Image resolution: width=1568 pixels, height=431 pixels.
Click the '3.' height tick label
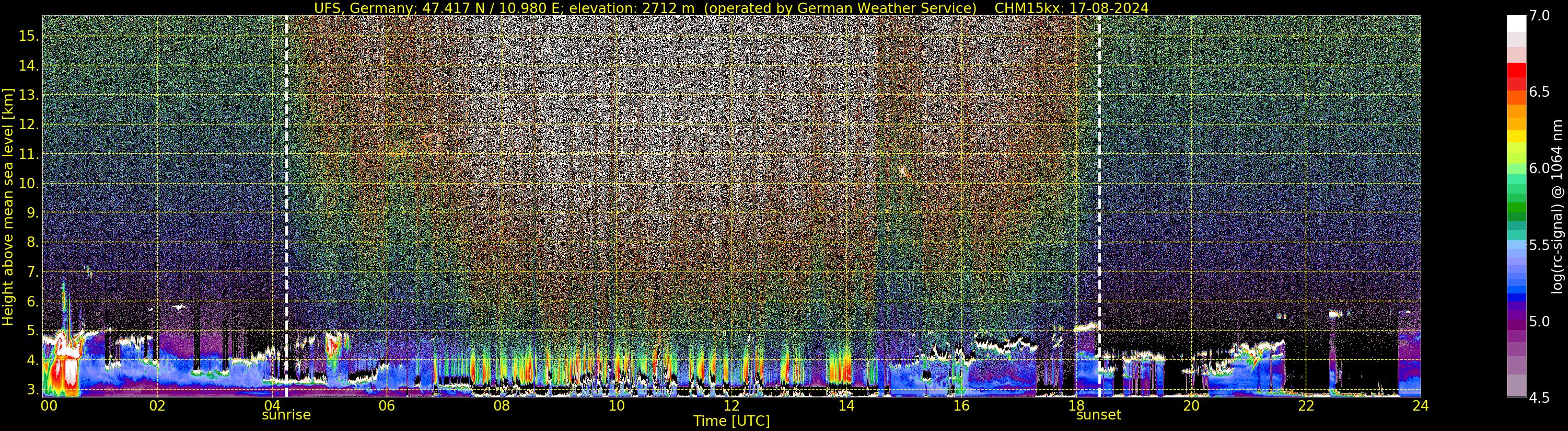[x=32, y=390]
